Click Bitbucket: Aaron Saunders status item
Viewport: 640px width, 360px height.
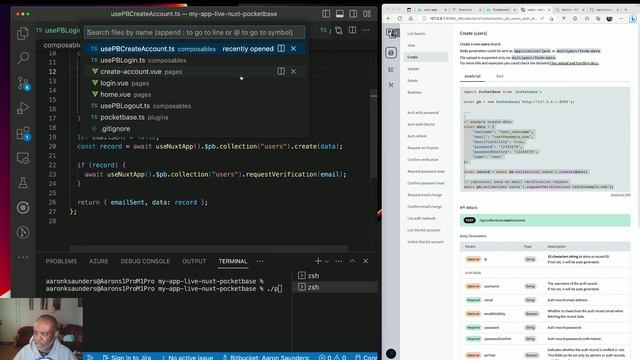coord(266,357)
